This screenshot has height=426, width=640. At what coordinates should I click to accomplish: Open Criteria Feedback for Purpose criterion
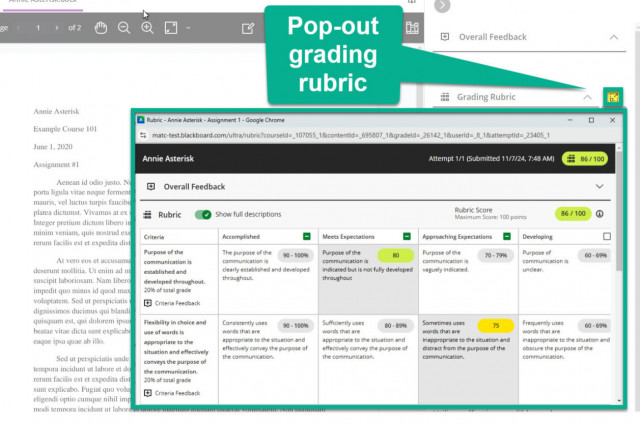point(172,303)
